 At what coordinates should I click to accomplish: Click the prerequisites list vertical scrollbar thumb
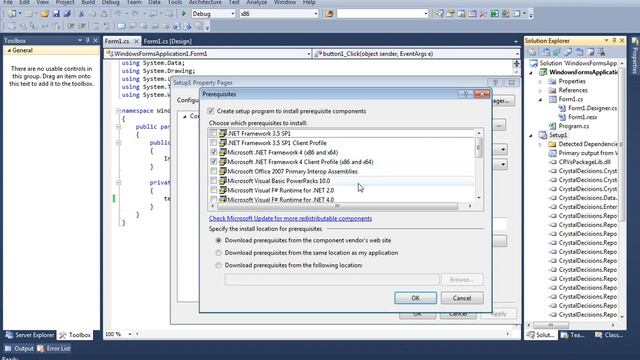(479, 147)
